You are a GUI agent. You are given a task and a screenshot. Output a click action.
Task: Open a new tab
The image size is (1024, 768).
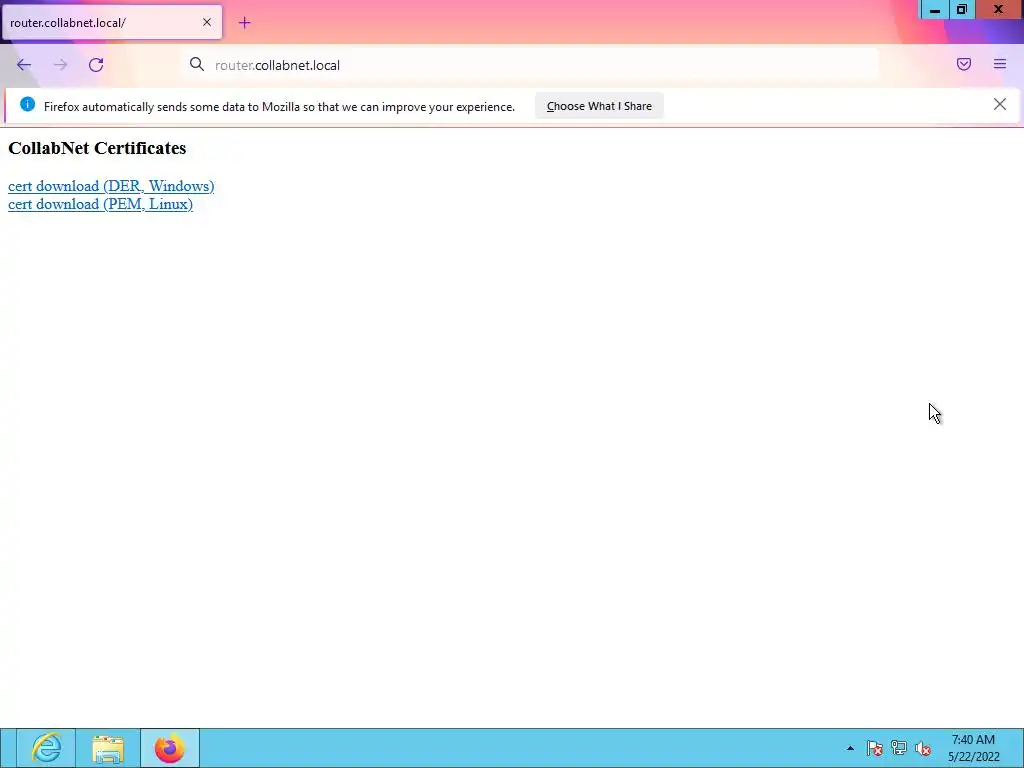pos(244,23)
